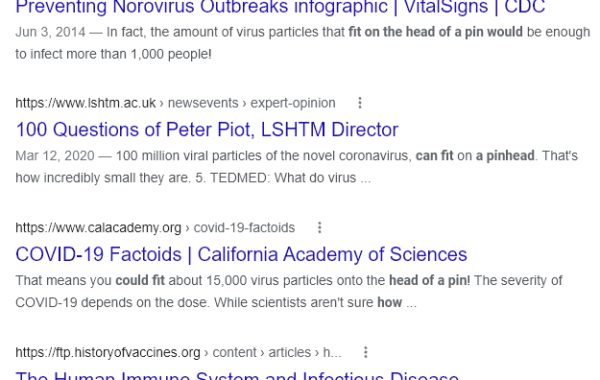Viewport: 600px width, 380px height.
Task: Click the covid-19-factoids breadcrumb segment
Action: tap(244, 228)
